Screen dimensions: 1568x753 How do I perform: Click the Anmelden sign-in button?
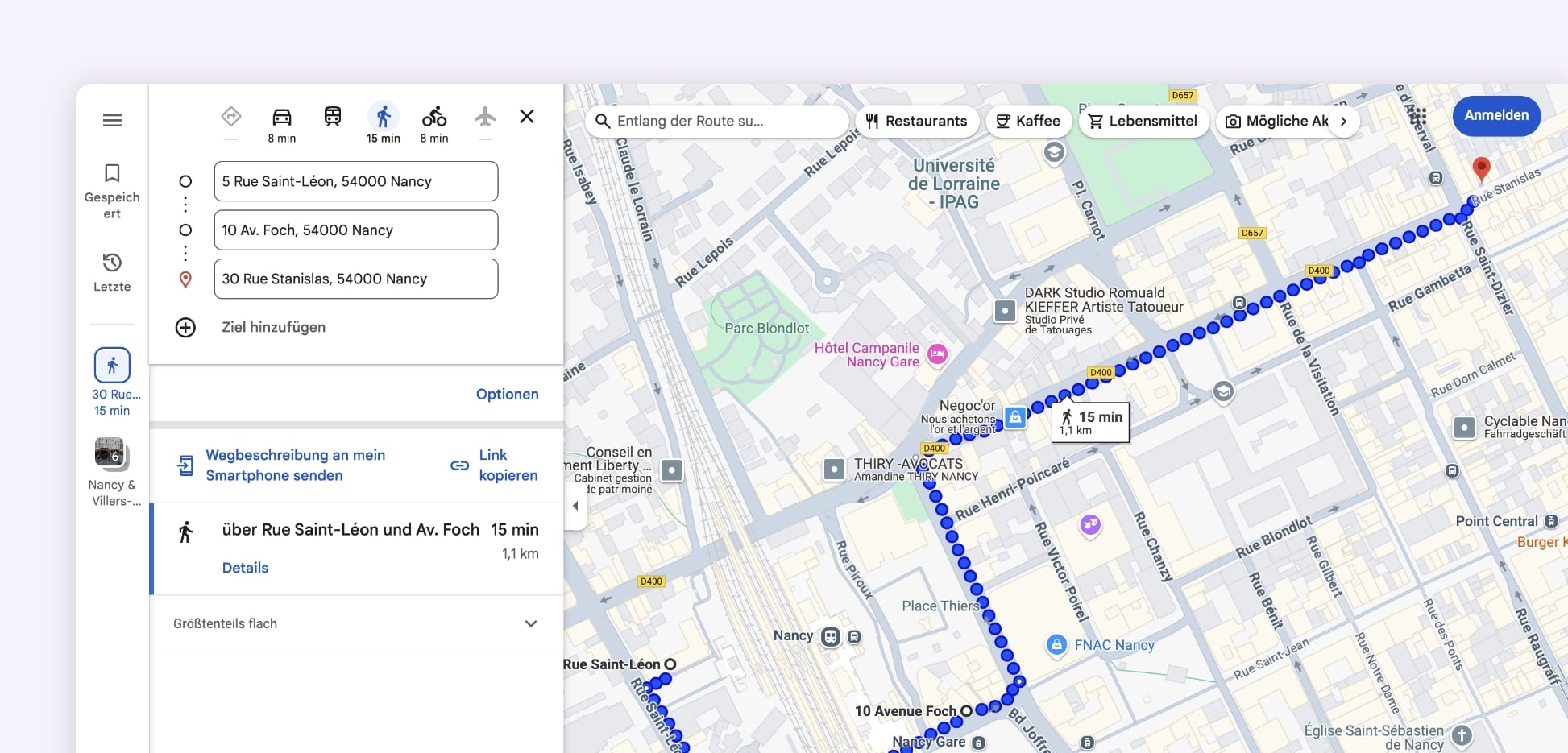1495,115
